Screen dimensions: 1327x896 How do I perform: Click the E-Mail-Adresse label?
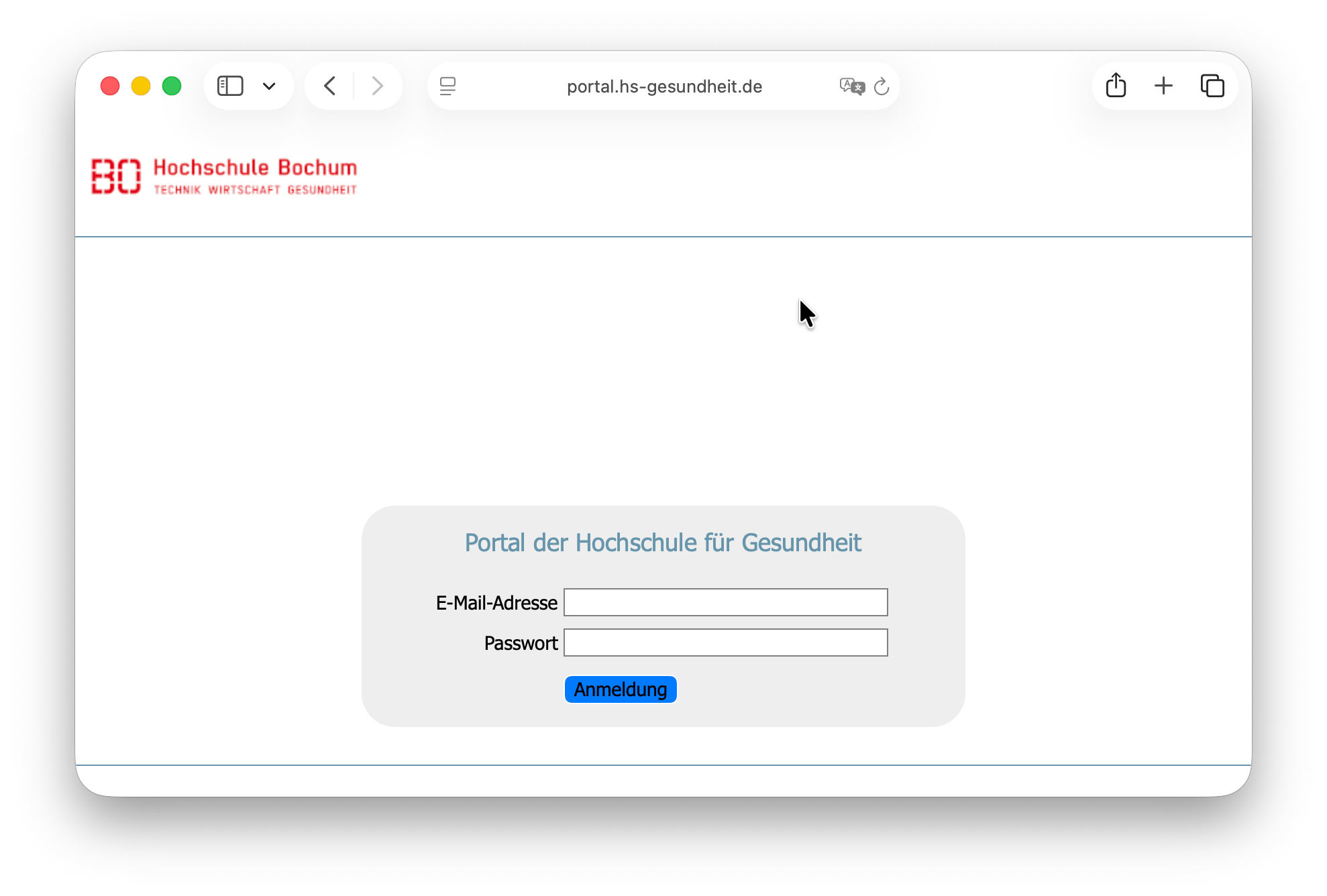tap(496, 603)
